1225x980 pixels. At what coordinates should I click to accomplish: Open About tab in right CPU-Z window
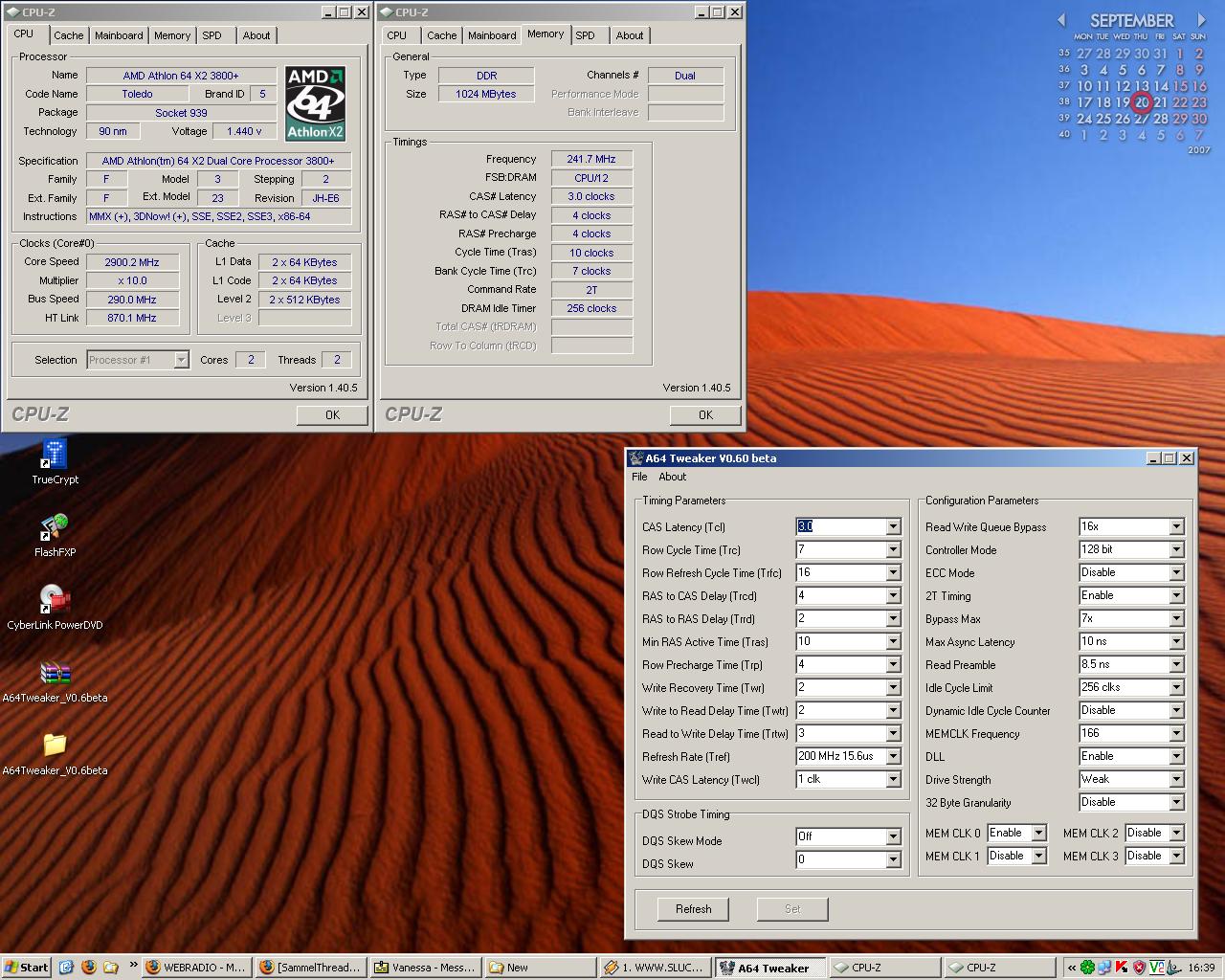tap(630, 35)
